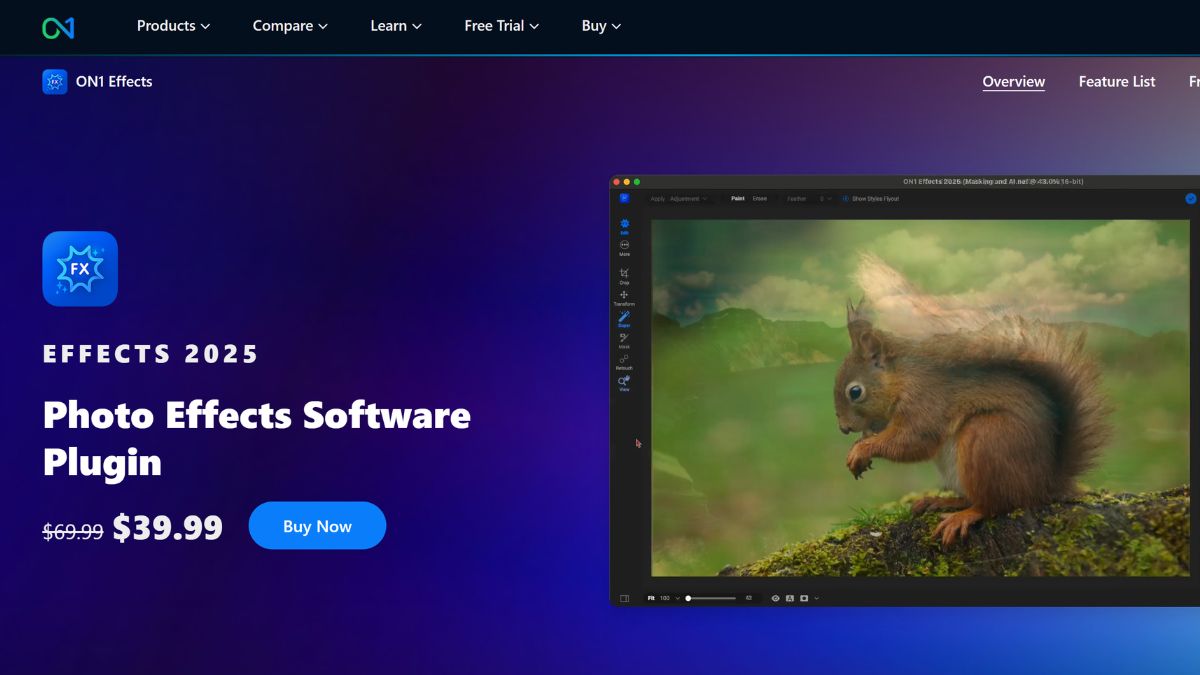This screenshot has height=675, width=1200.
Task: Click the Fit zoom button in the bottom bar
Action: coord(651,598)
